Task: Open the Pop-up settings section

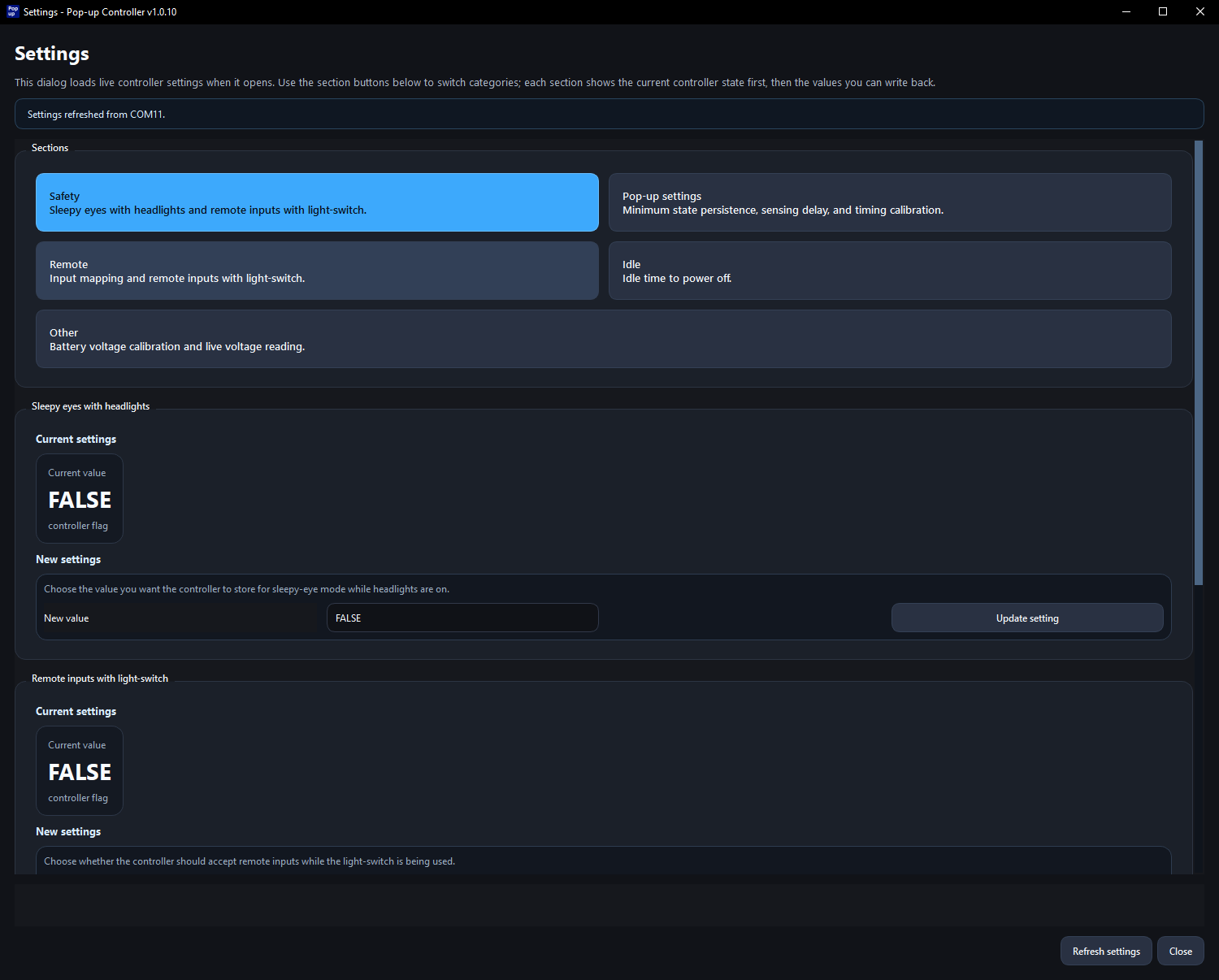Action: tap(889, 202)
